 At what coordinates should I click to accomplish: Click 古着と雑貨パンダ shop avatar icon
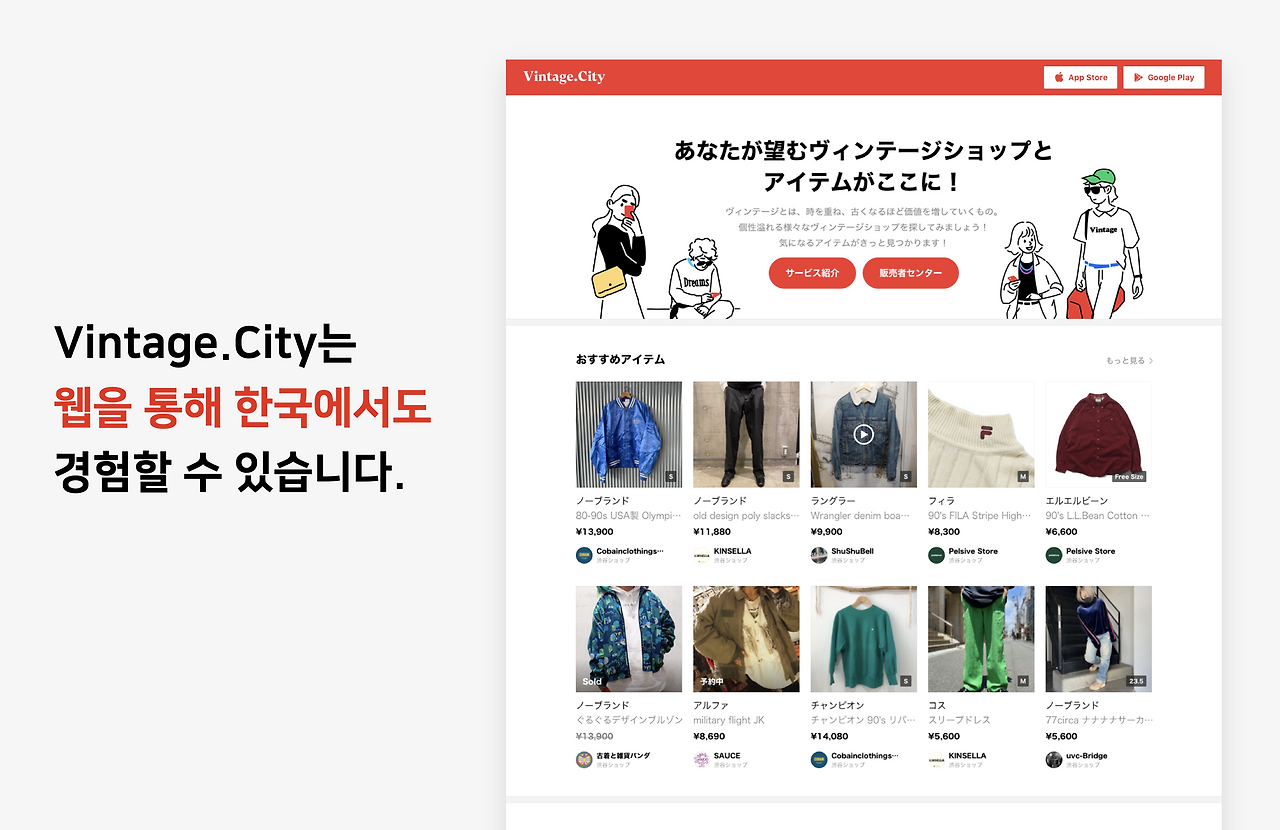[x=584, y=760]
